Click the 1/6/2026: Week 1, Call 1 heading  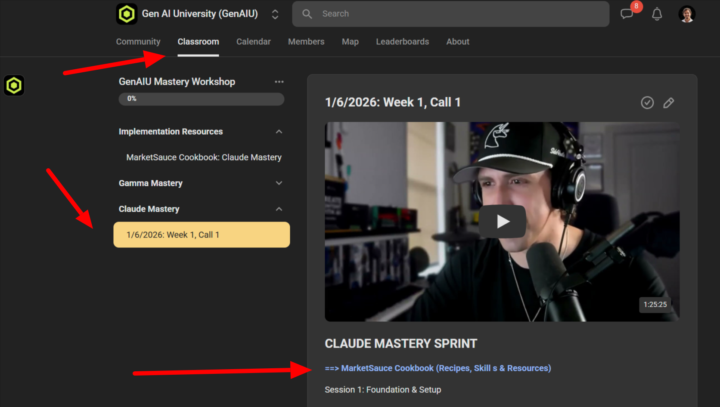click(x=393, y=102)
